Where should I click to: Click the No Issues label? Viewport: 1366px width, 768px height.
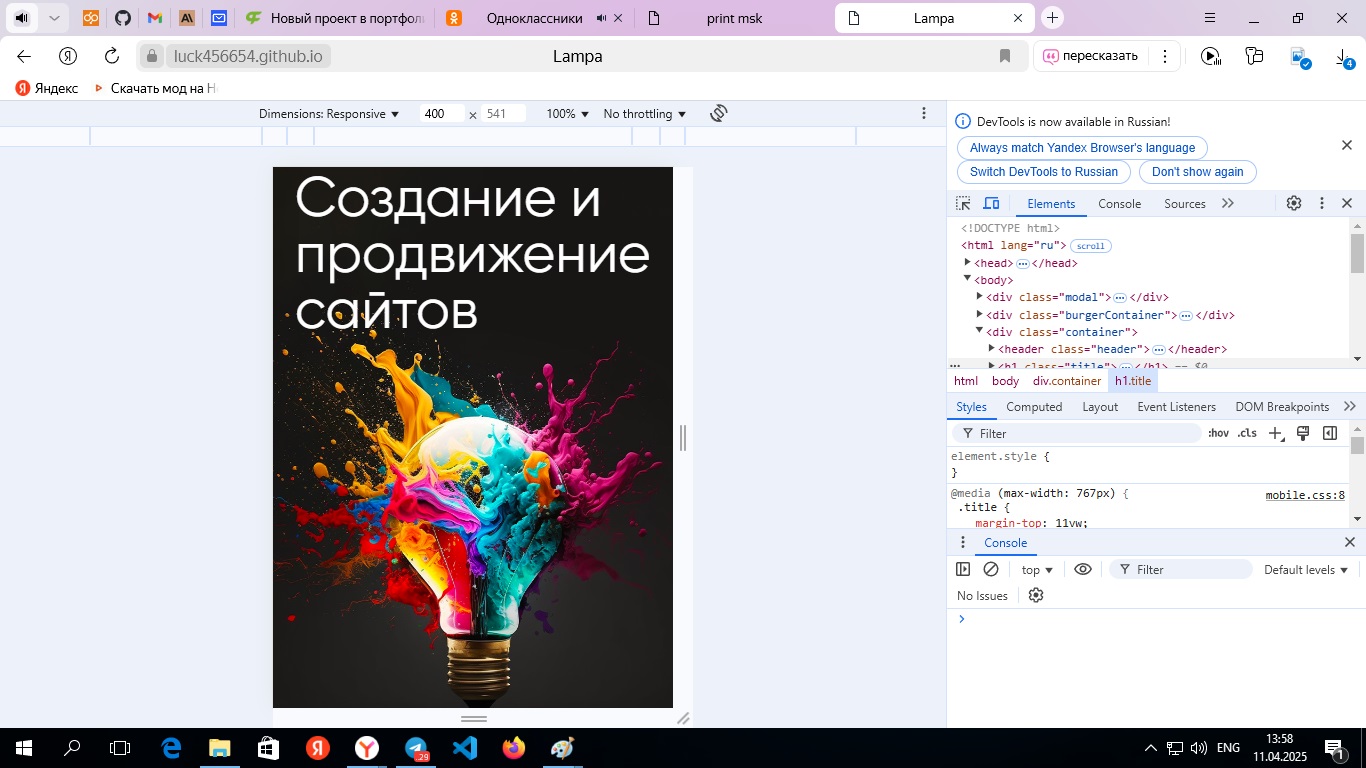[982, 595]
